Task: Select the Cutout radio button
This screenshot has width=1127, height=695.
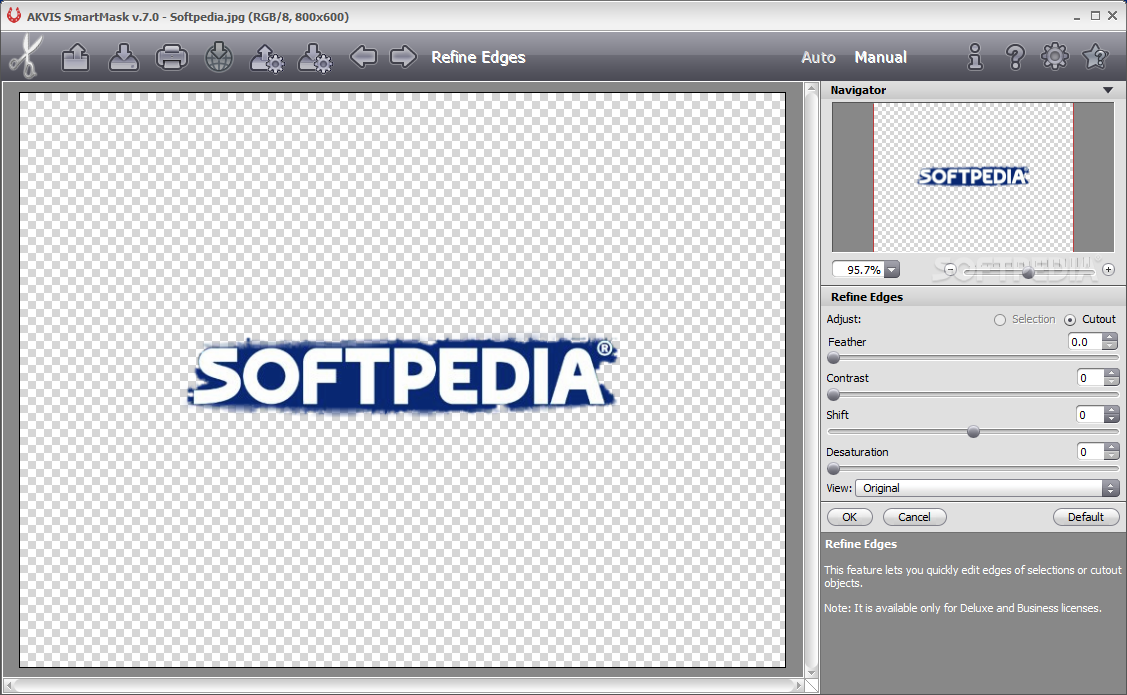Action: point(1070,320)
